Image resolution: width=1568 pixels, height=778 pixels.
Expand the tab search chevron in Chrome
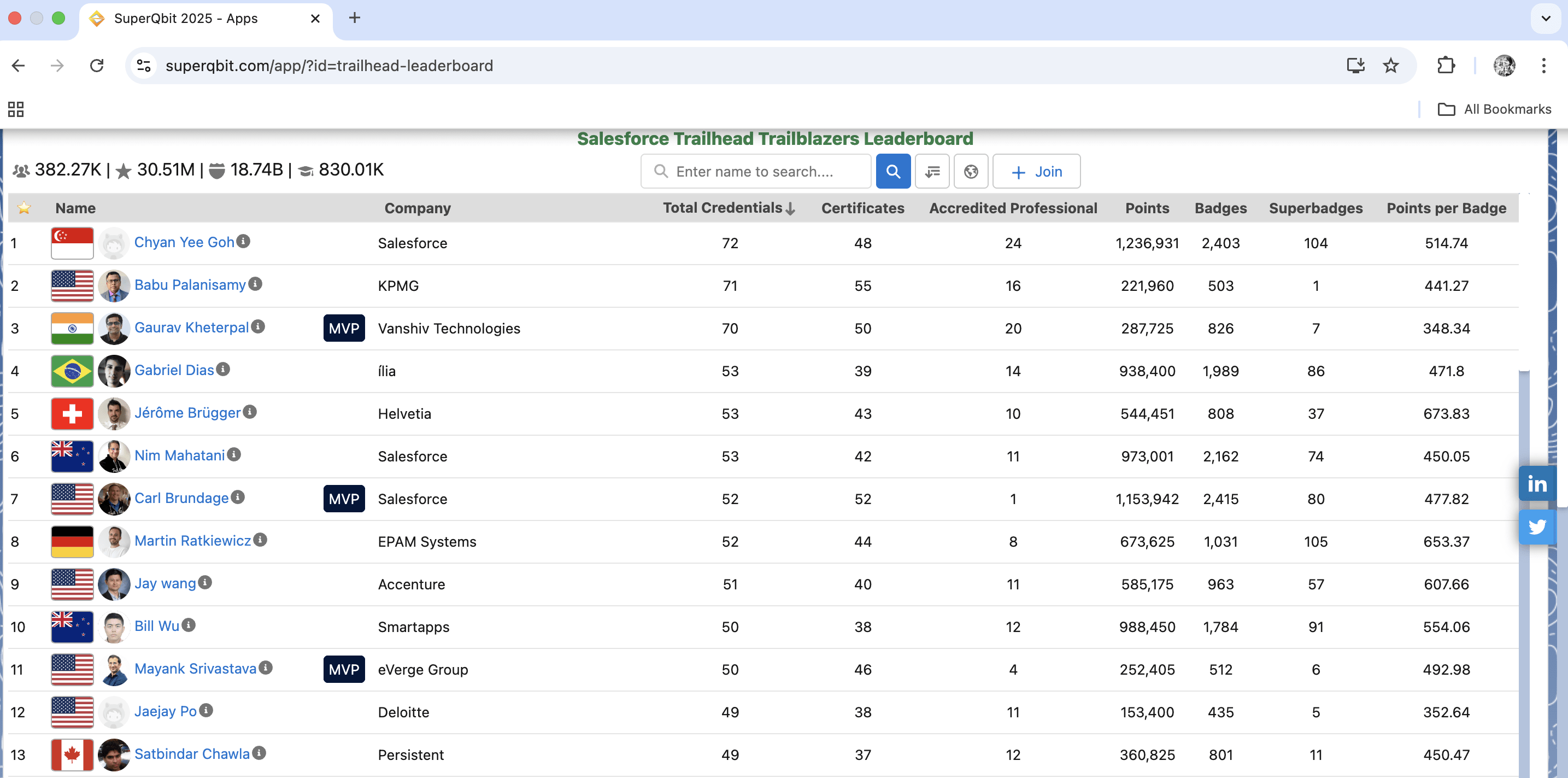[1545, 18]
